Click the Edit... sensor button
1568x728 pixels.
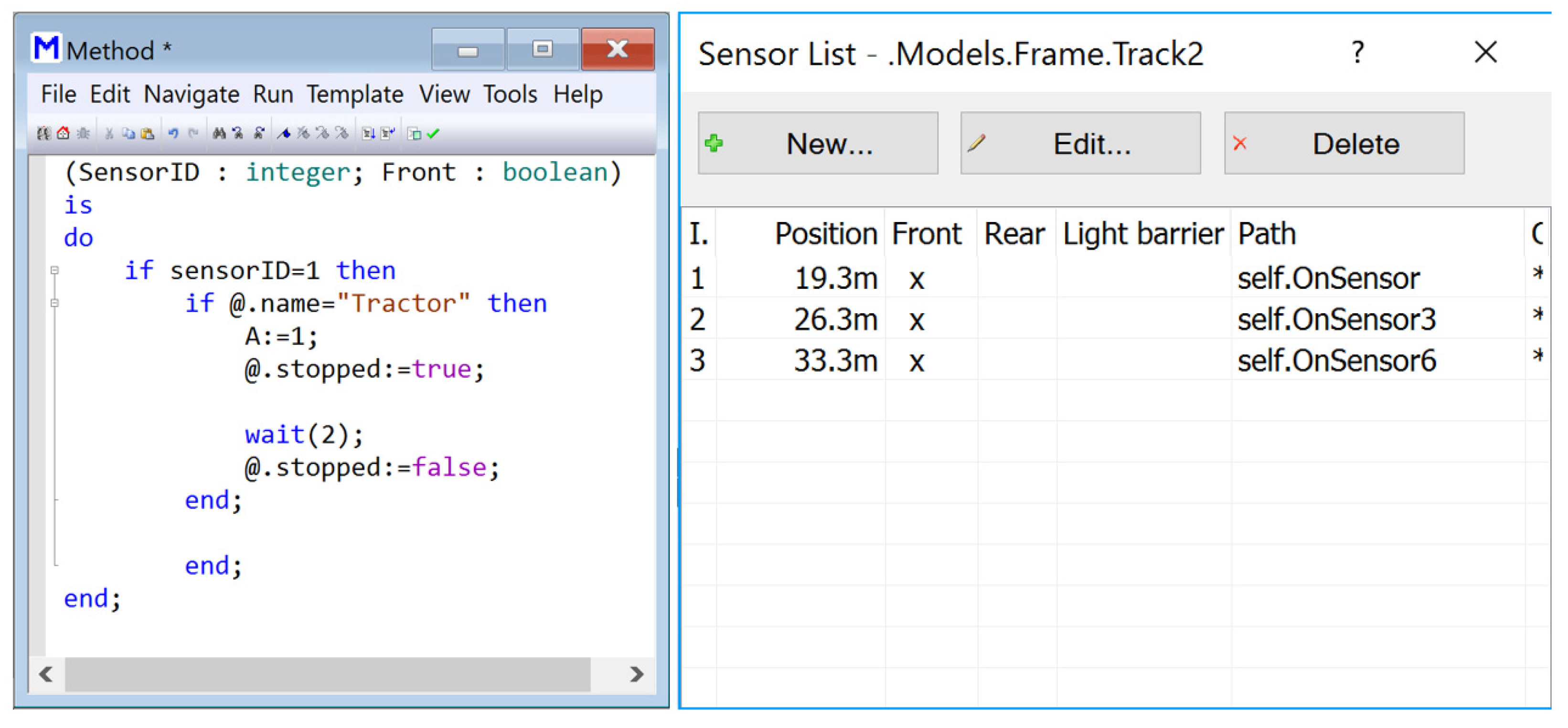(x=1080, y=144)
